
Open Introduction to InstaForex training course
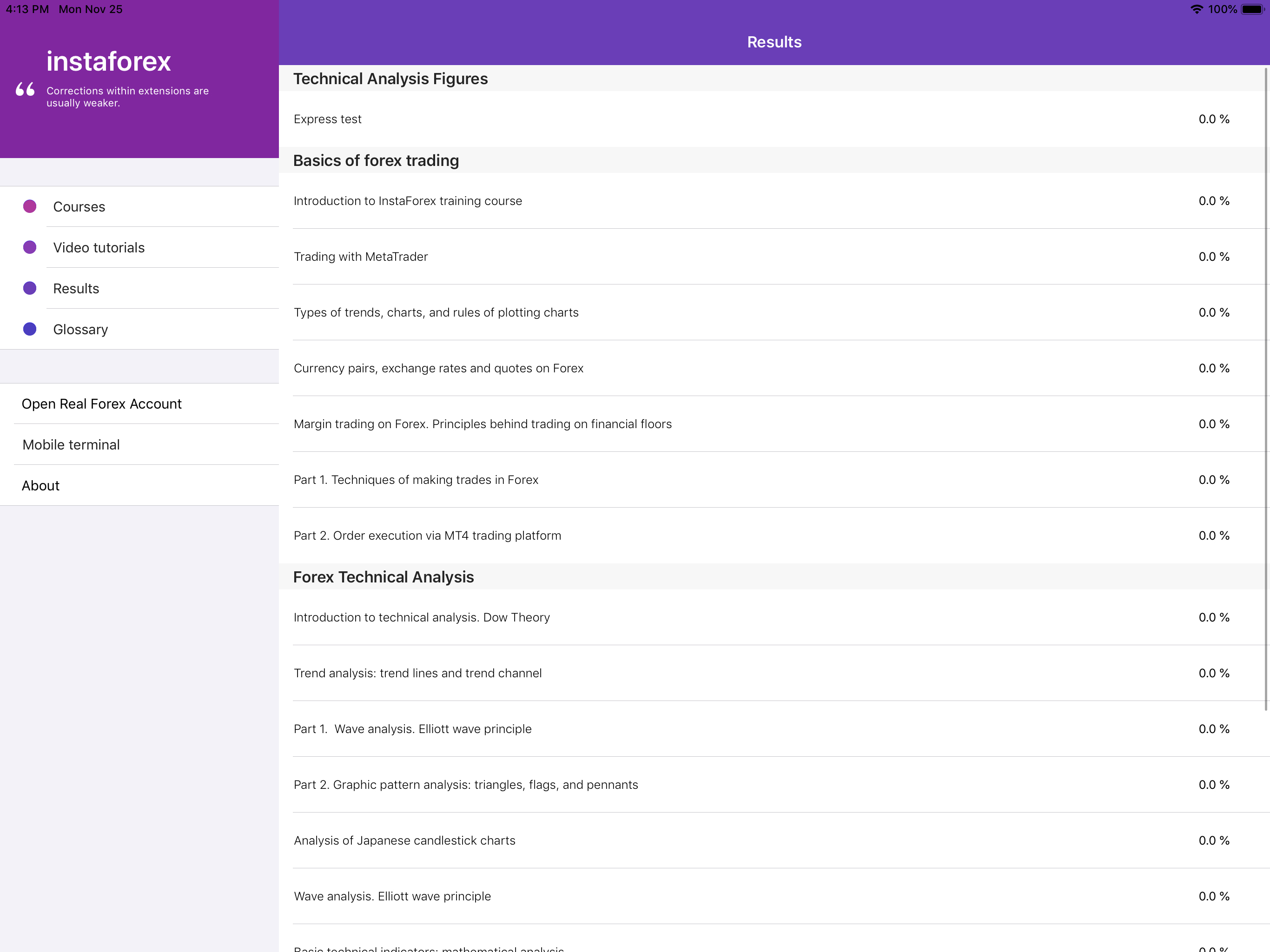point(761,201)
